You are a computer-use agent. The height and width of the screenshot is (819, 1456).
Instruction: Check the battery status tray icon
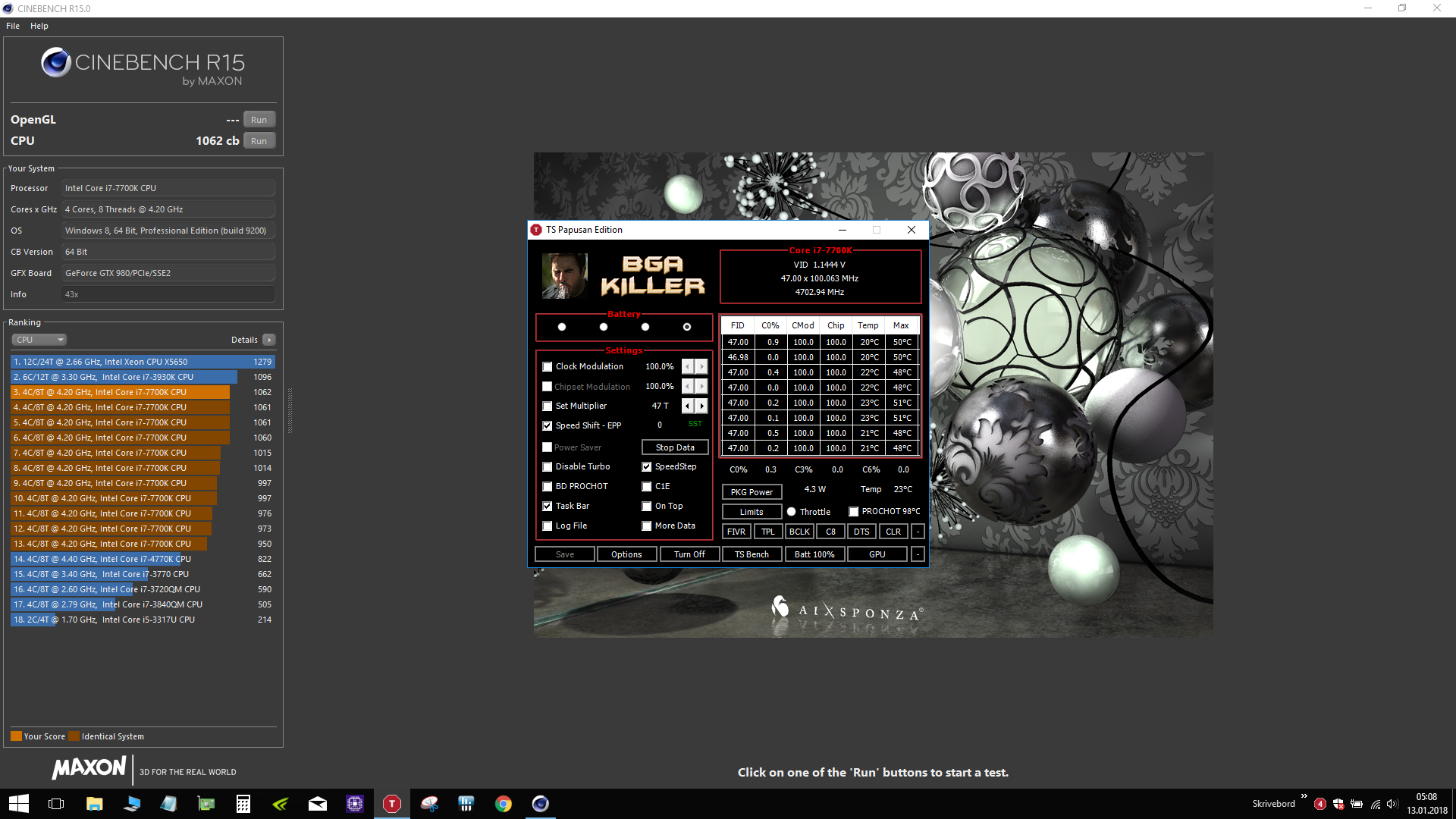point(1357,804)
